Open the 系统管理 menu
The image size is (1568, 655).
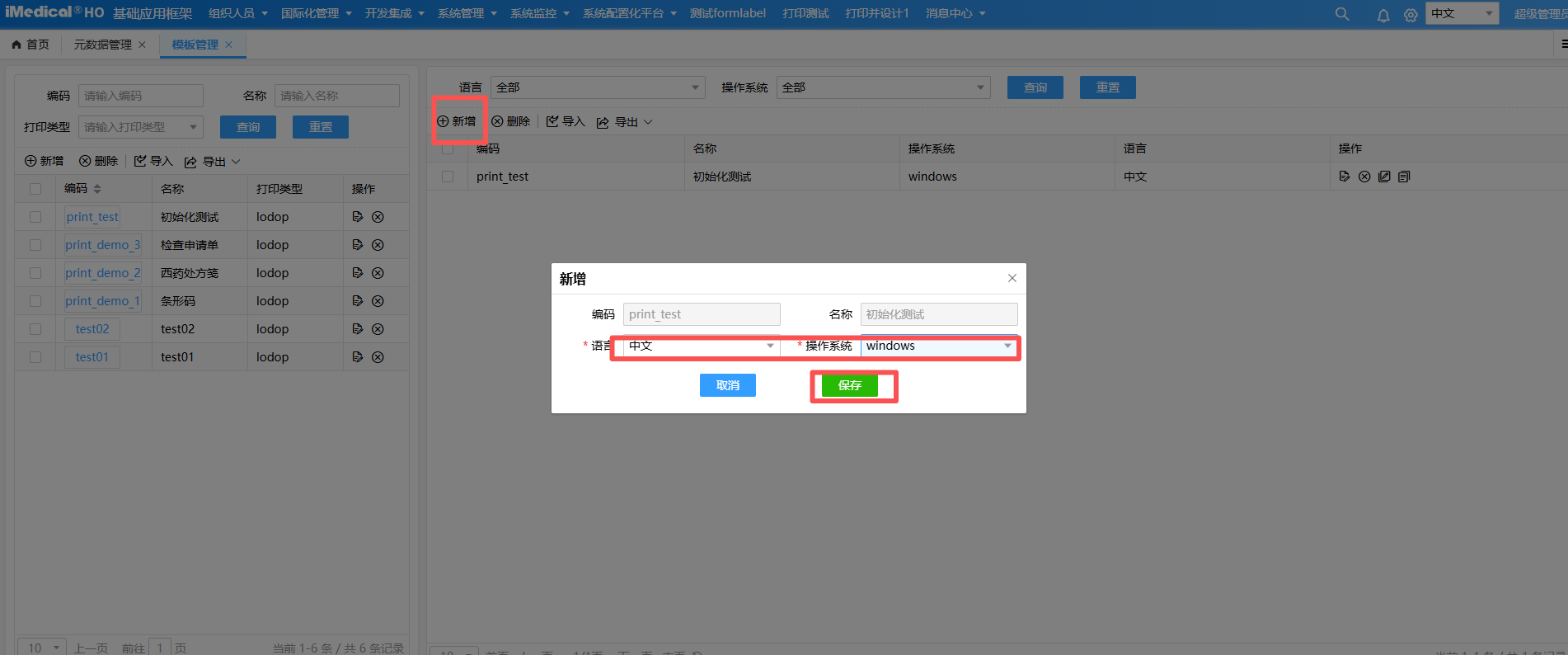coord(467,14)
